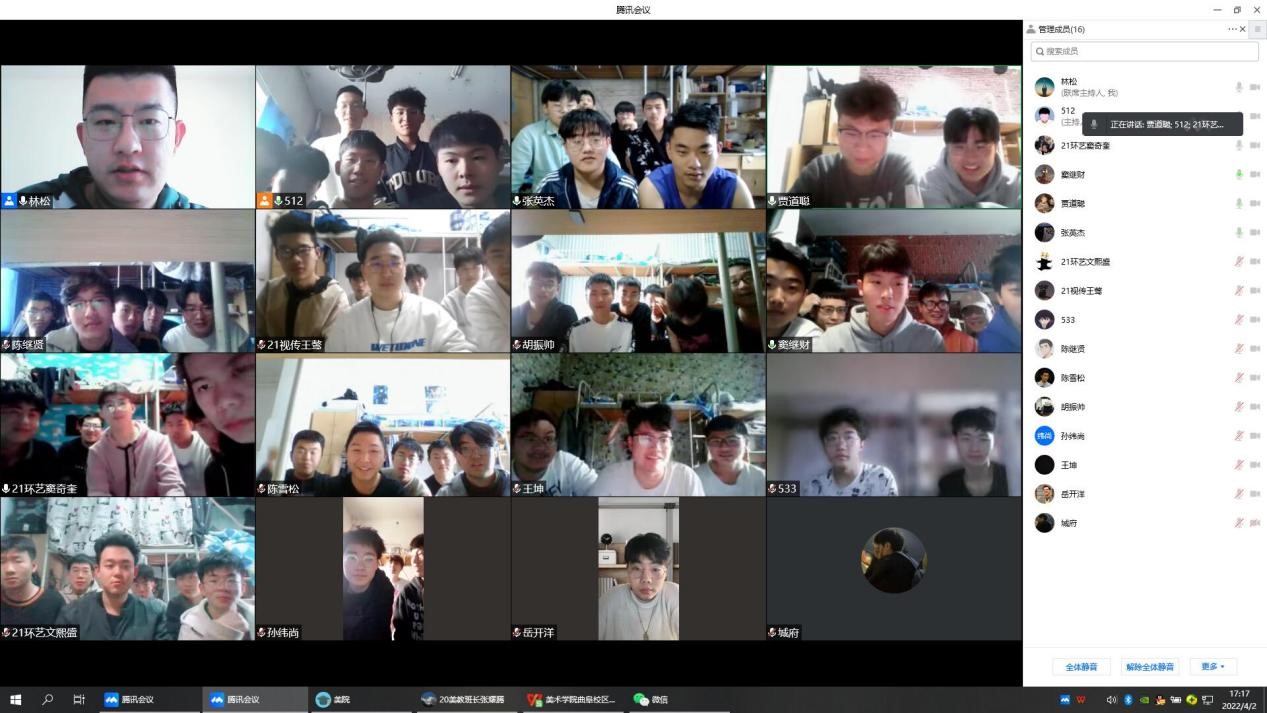
Task: Unmute microphone of member 533 in list
Action: coord(1239,320)
